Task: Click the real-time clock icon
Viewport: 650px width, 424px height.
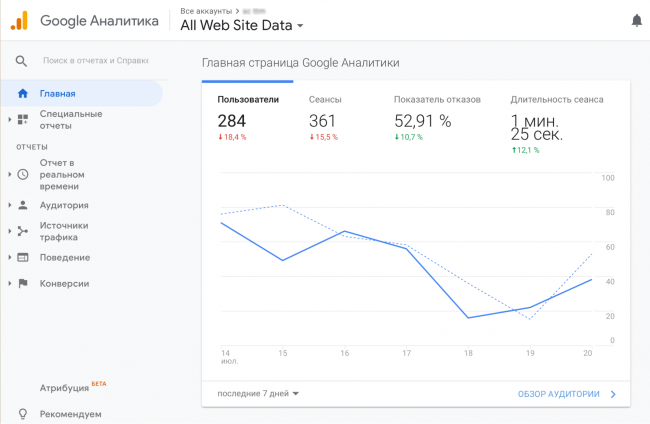Action: (x=22, y=174)
